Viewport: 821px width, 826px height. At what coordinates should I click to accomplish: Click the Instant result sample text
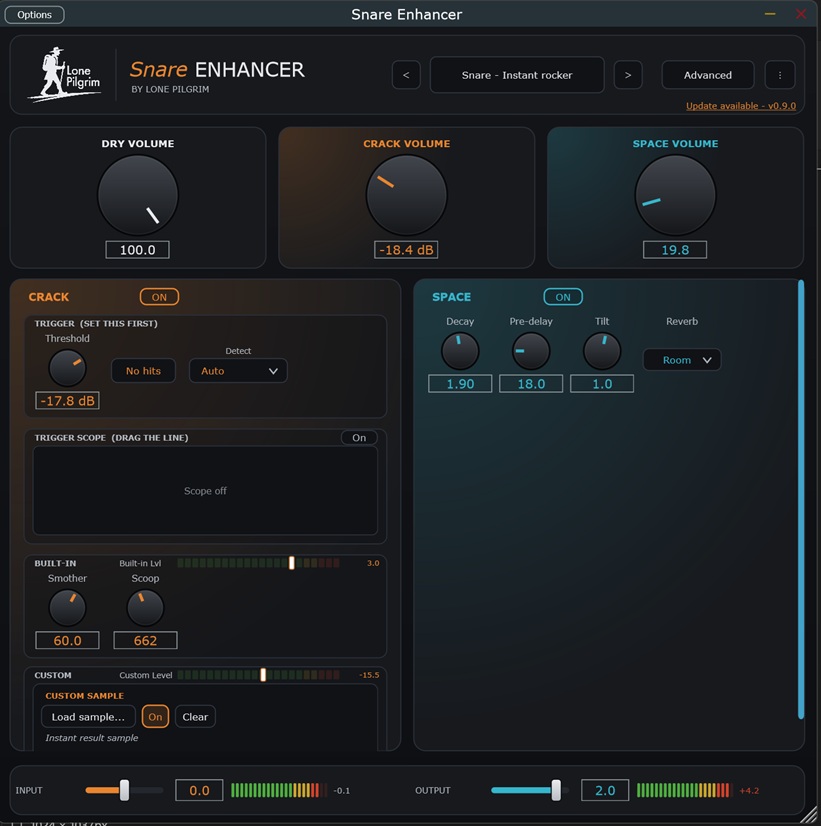point(92,738)
